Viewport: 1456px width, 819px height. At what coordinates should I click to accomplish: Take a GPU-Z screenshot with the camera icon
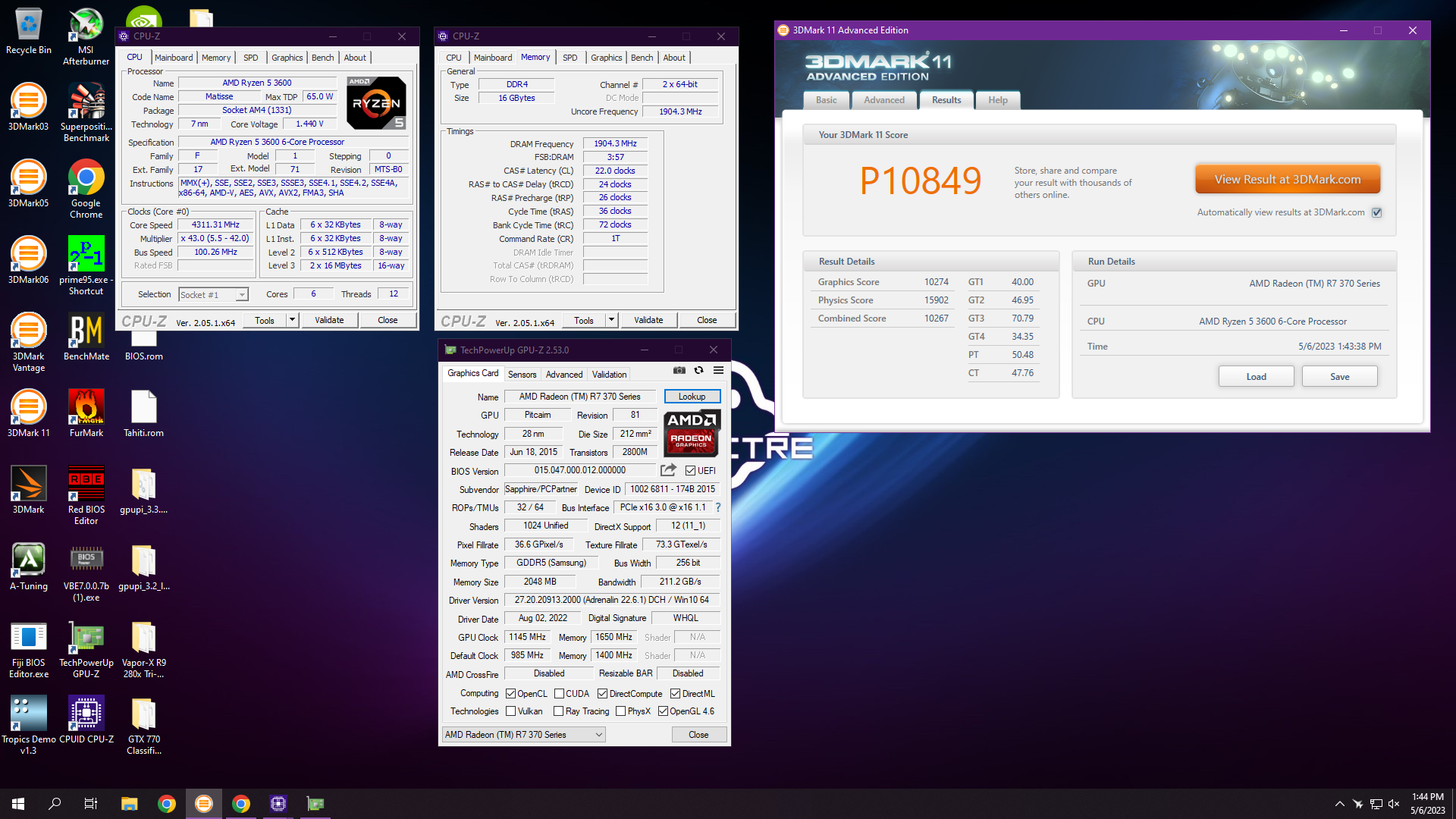coord(679,370)
